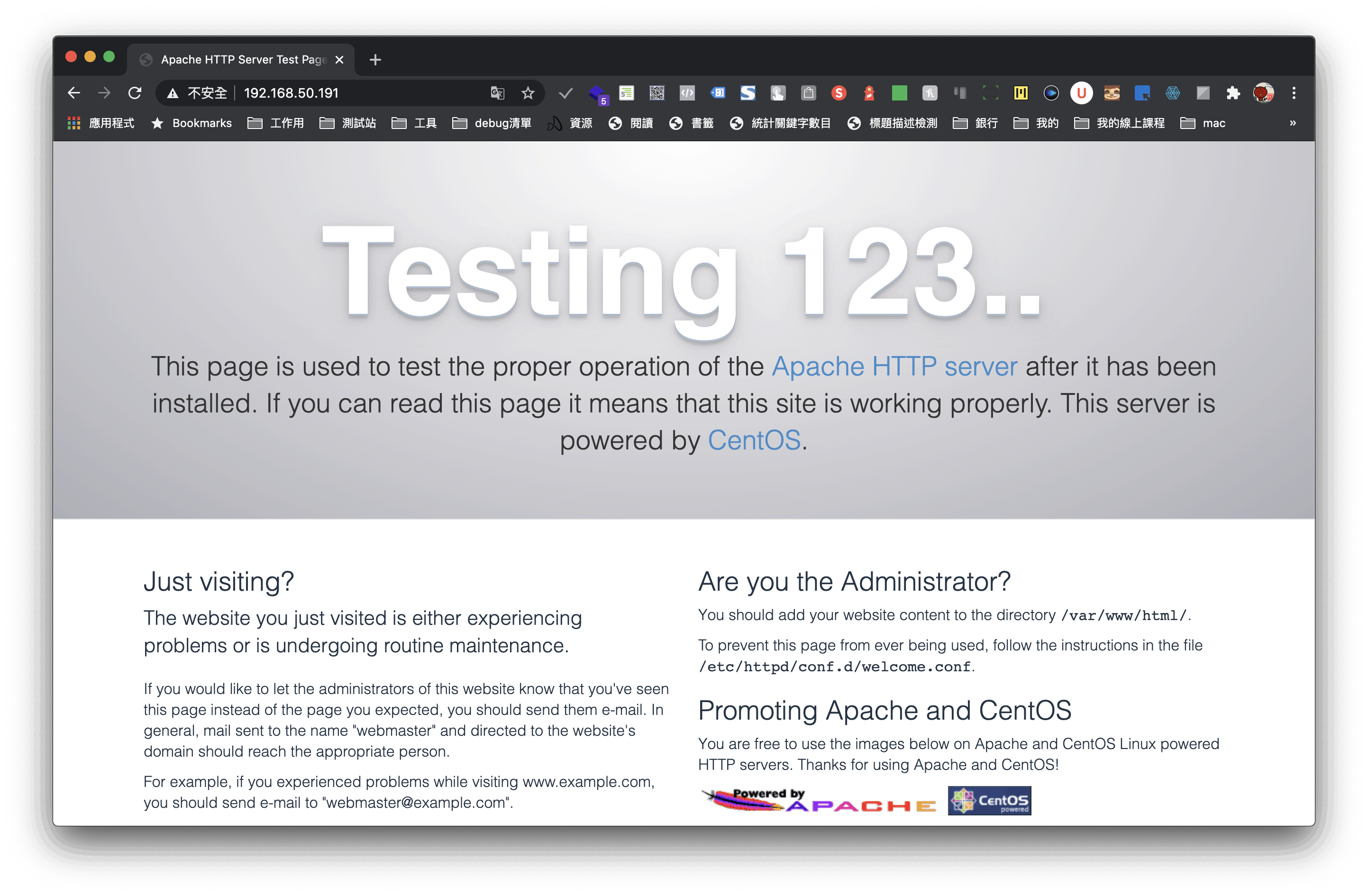Image resolution: width=1368 pixels, height=896 pixels.
Task: Click the Google Translate icon in address bar
Action: (x=497, y=92)
